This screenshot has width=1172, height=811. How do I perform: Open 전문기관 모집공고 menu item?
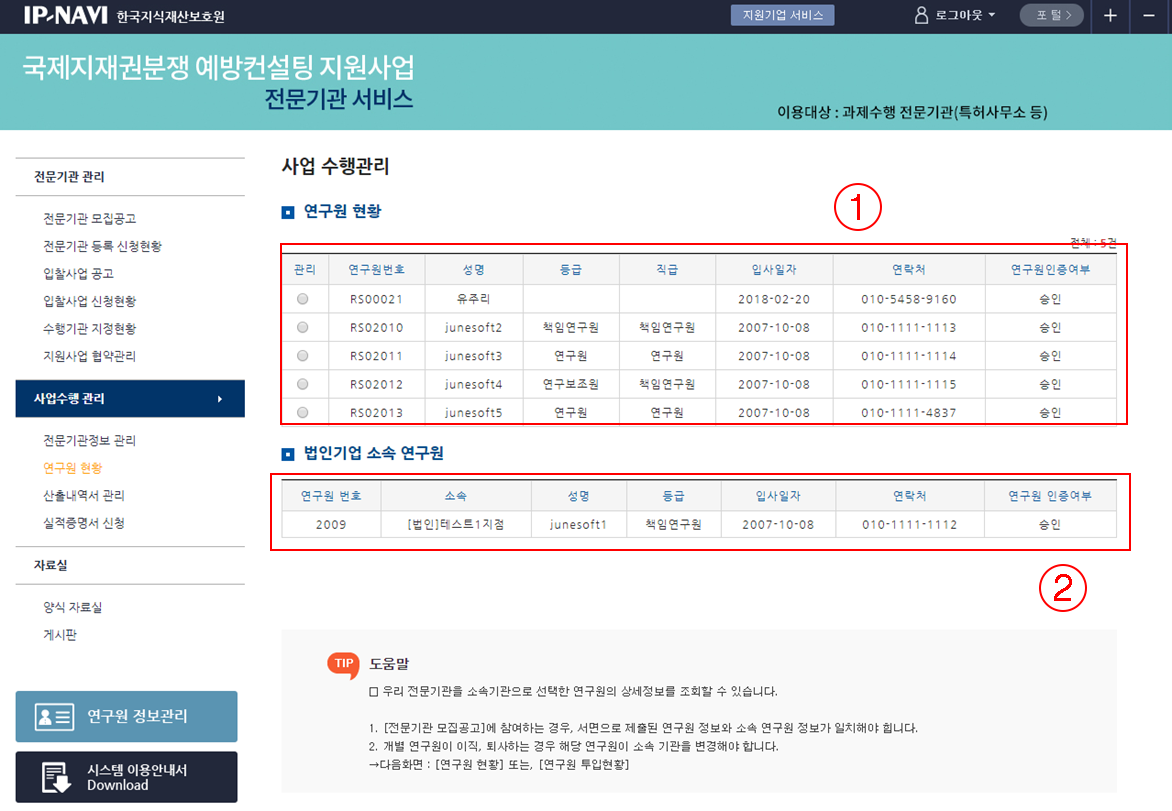[x=89, y=219]
